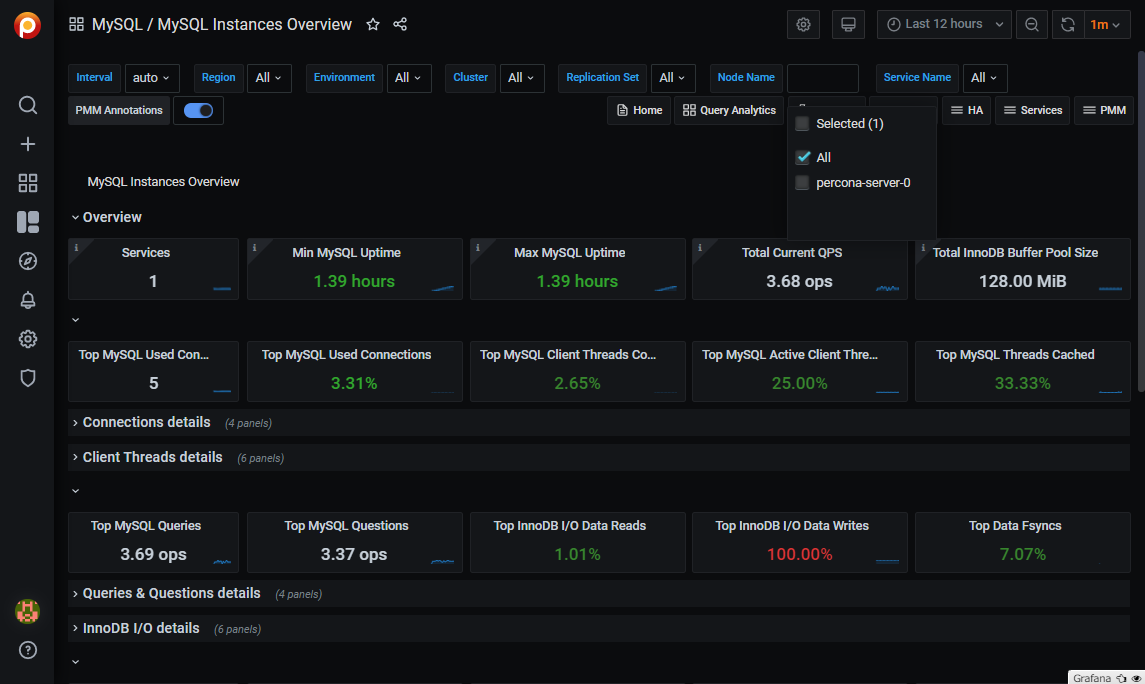Open the HA dashboards menu
This screenshot has width=1145, height=684.
pos(967,110)
